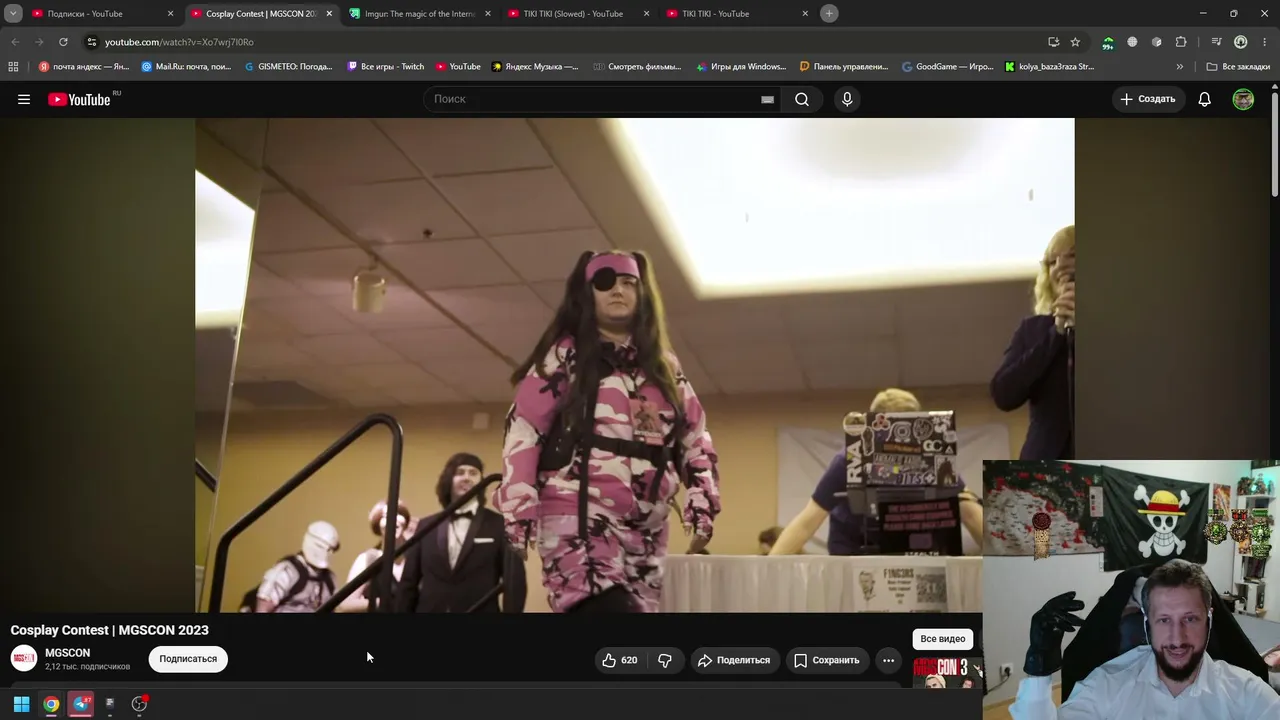View site information for youtube.com
The width and height of the screenshot is (1280, 720).
pyautogui.click(x=92, y=42)
